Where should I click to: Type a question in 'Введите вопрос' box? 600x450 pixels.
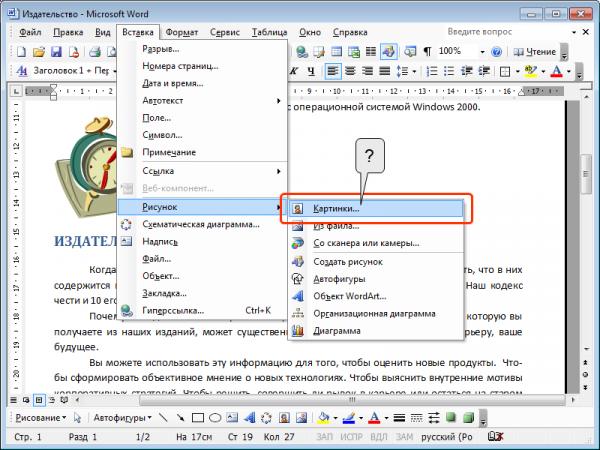pos(507,32)
